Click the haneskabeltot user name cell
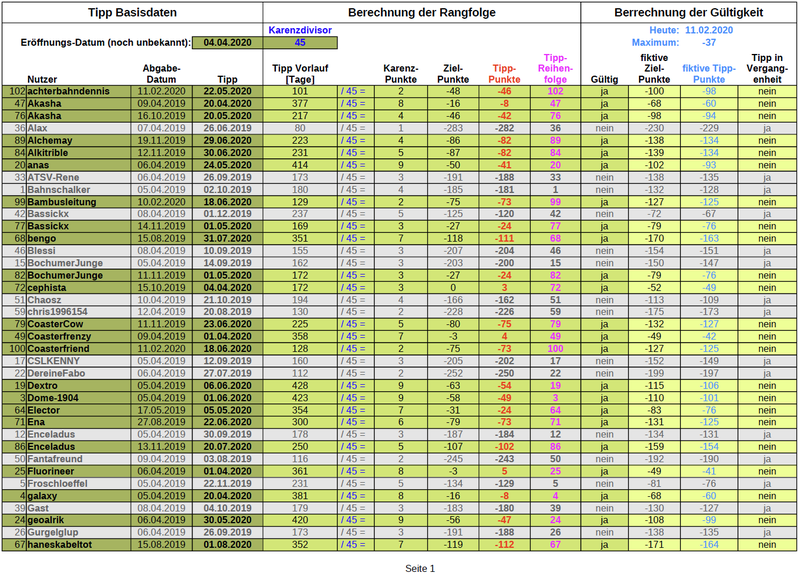Viewport: 800px width, 576px height. pyautogui.click(x=79, y=544)
